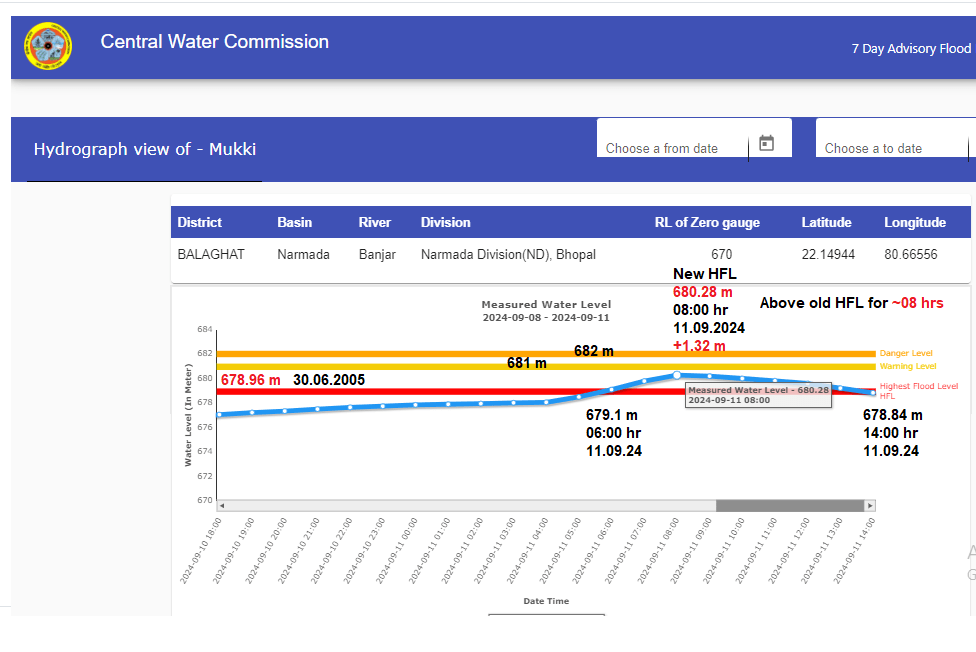Click the dark gray chart scrollbar thumb
The width and height of the screenshot is (976, 652).
(788, 506)
